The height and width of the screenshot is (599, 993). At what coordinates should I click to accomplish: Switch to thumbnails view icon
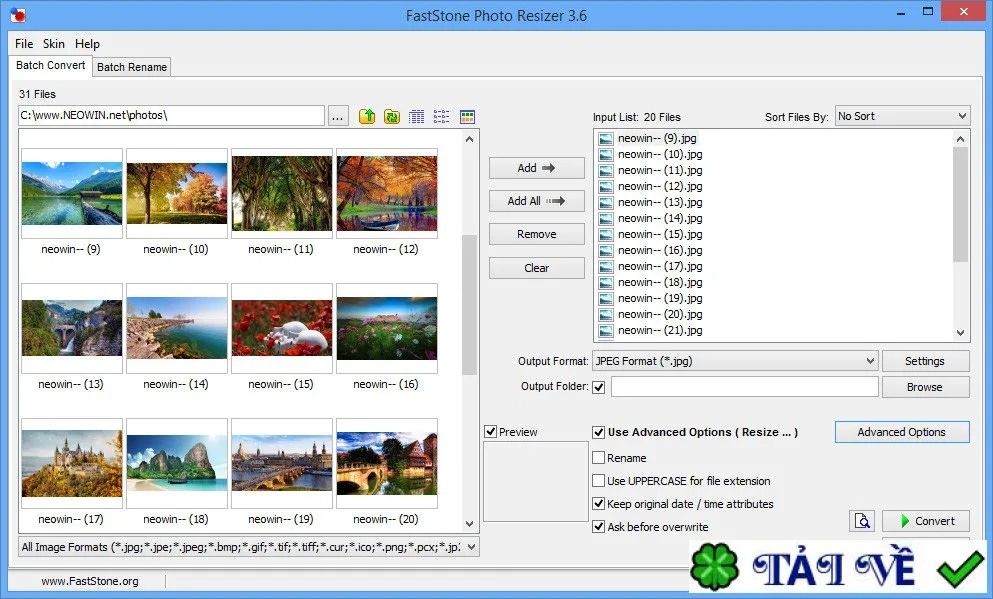point(467,117)
